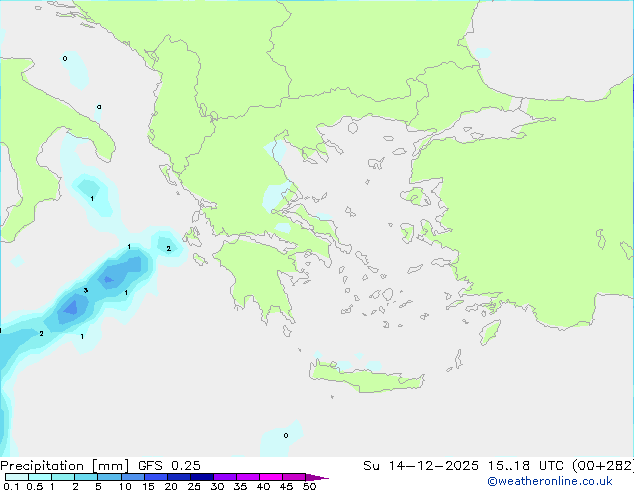The width and height of the screenshot is (634, 490).
Task: Click the 45–50 mm legend color swatch
Action: 294,477
